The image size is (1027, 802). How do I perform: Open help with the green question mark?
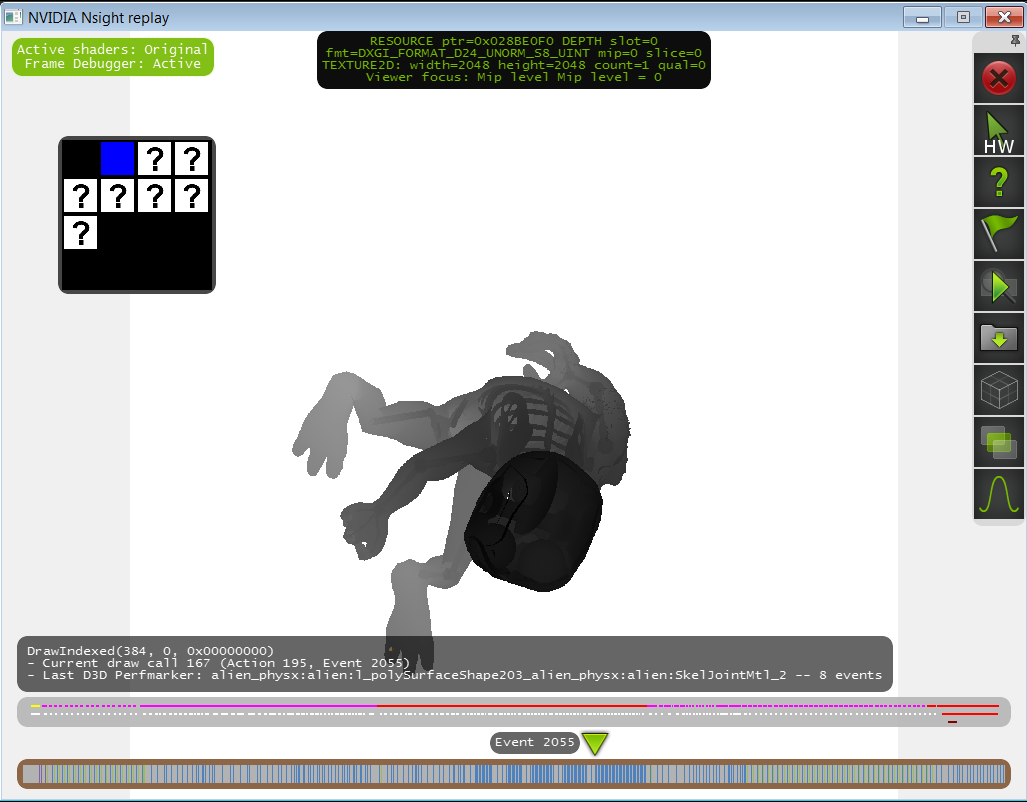(x=998, y=183)
